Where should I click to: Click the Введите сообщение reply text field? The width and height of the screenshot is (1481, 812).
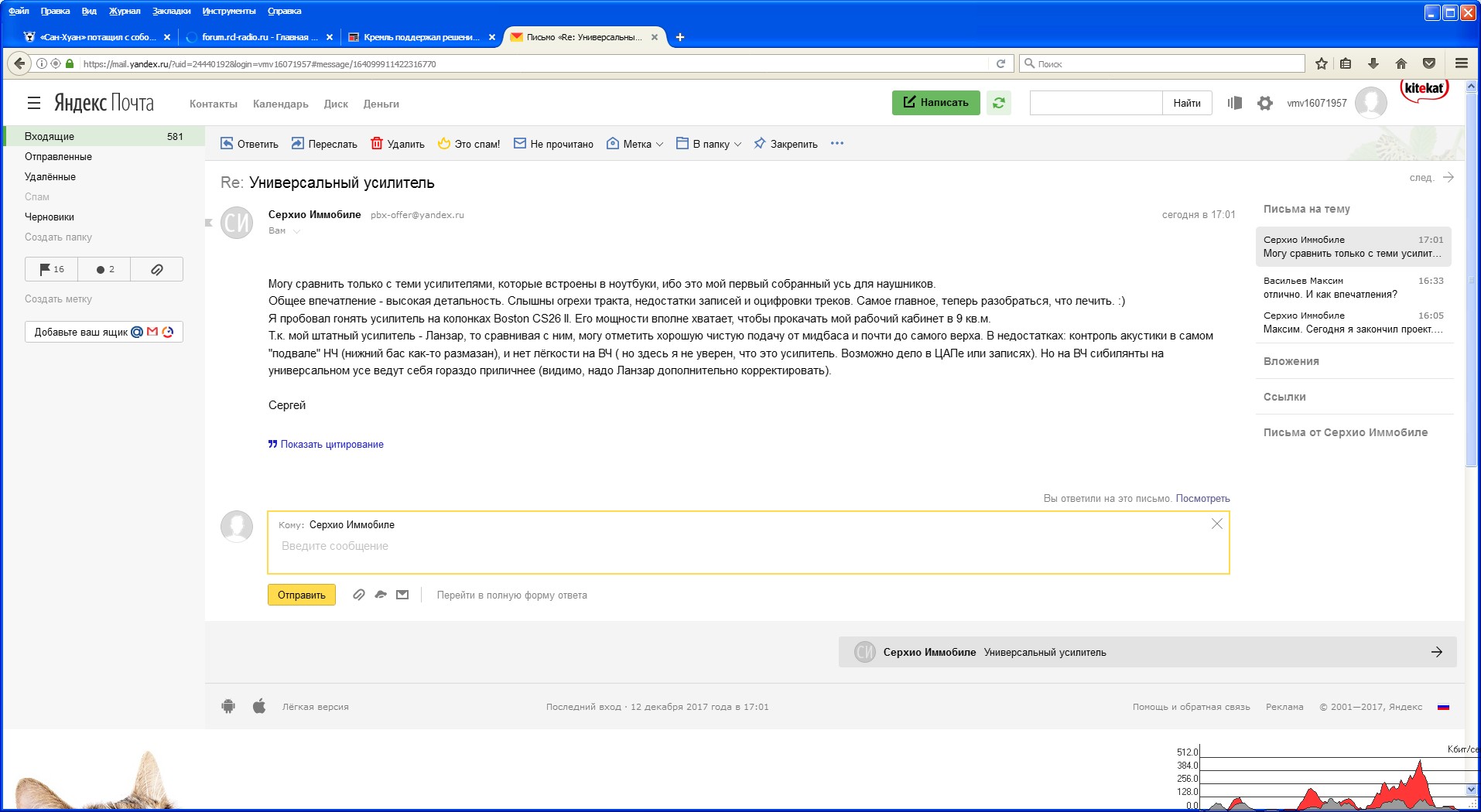pyautogui.click(x=748, y=546)
